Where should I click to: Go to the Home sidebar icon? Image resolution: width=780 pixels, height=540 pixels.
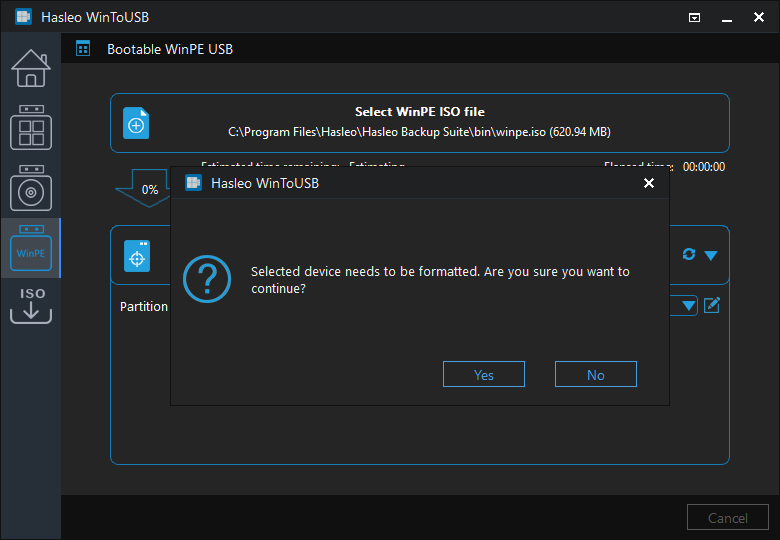click(31, 68)
